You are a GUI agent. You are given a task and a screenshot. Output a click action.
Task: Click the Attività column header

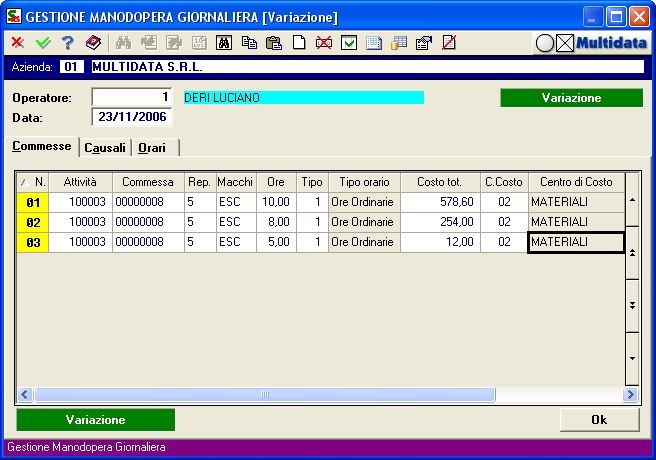80,182
